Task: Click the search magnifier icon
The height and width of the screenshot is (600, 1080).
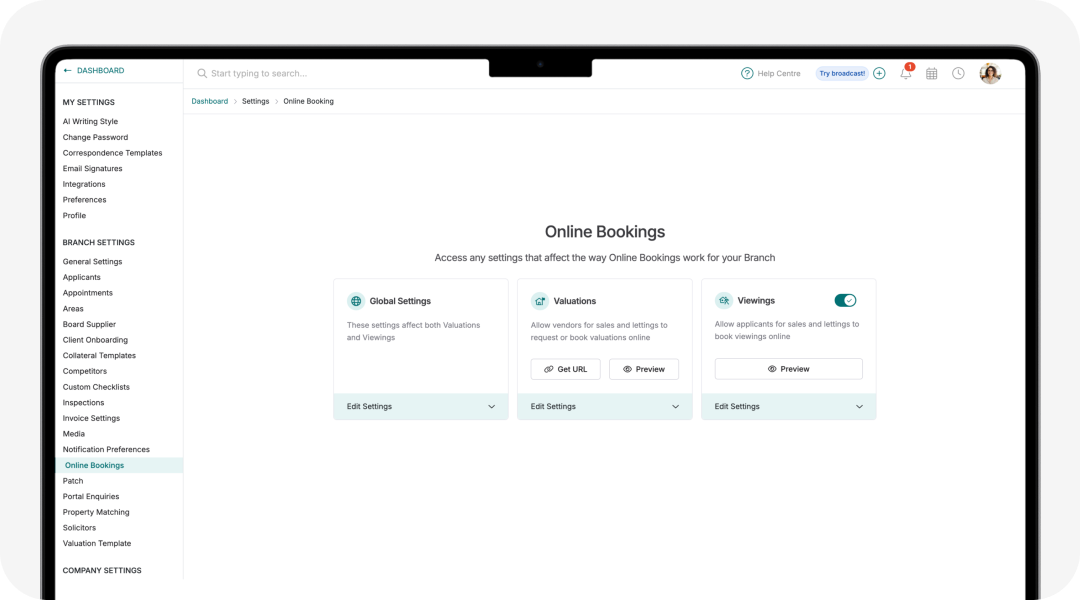Action: (x=202, y=73)
